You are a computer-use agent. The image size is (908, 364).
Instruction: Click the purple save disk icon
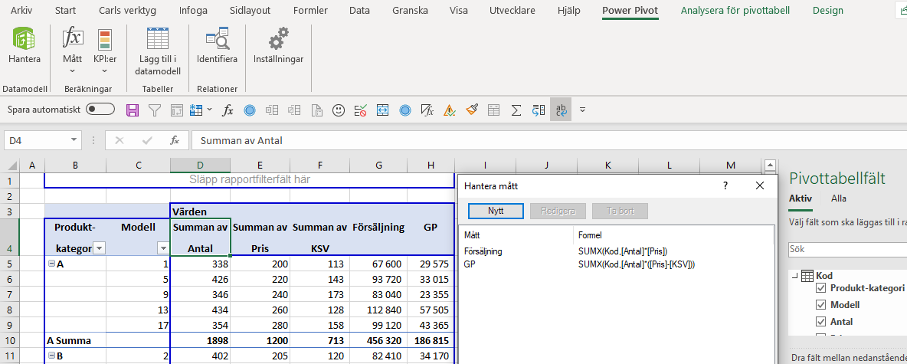point(133,109)
